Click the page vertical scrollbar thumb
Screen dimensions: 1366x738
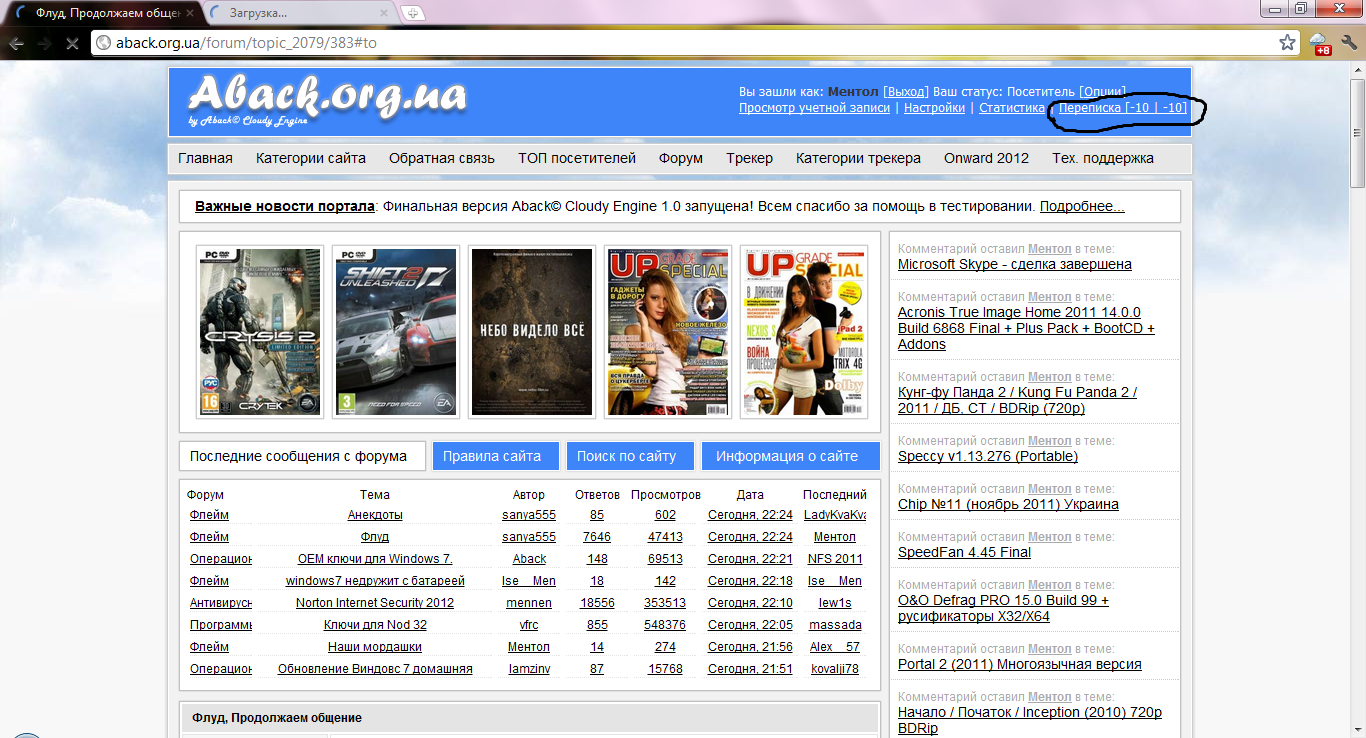pos(1357,132)
